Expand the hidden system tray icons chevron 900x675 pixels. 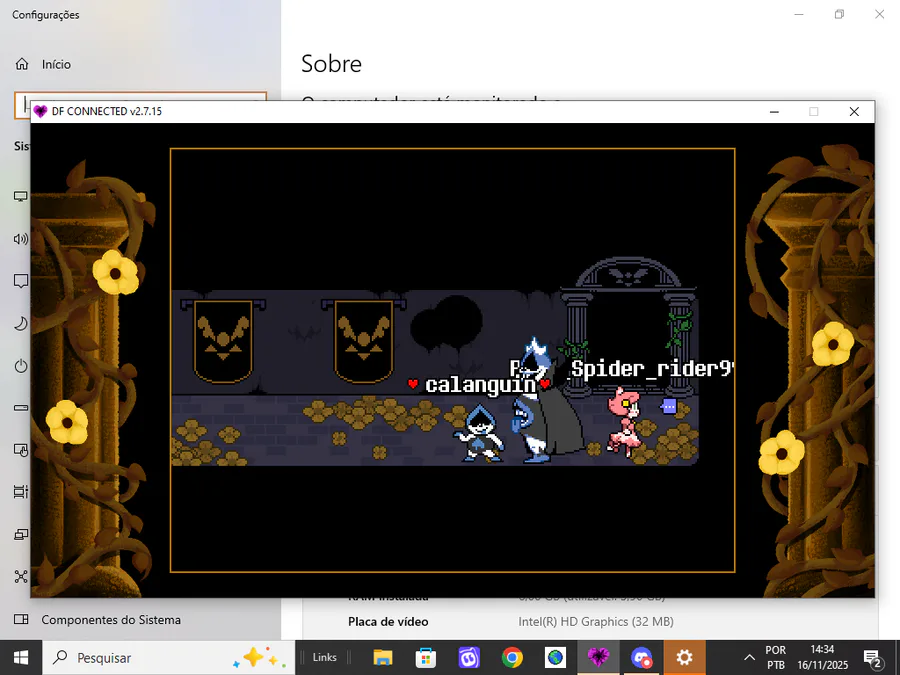point(749,658)
